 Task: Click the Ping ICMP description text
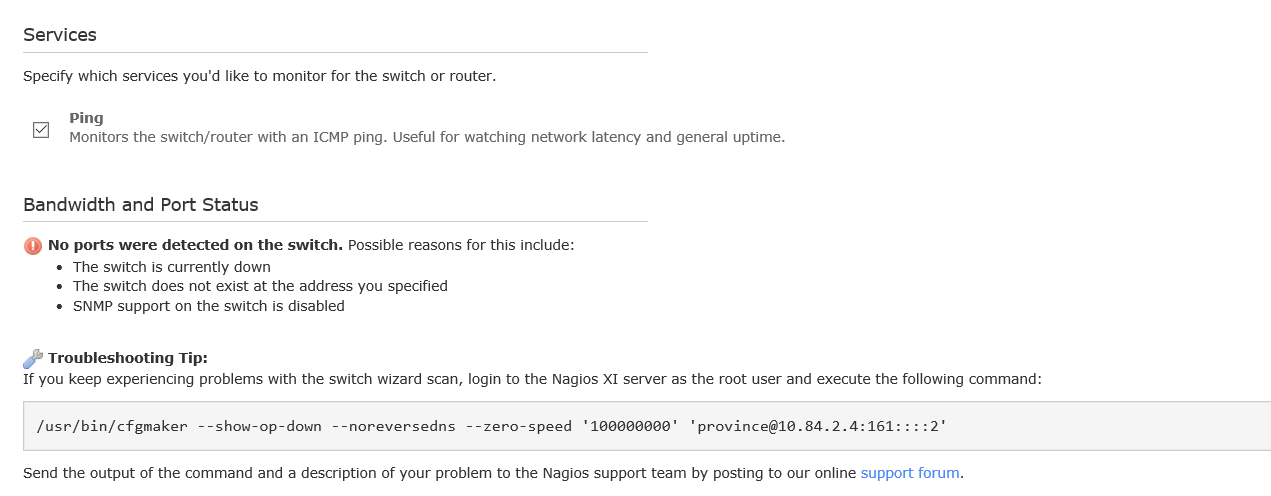coord(427,137)
